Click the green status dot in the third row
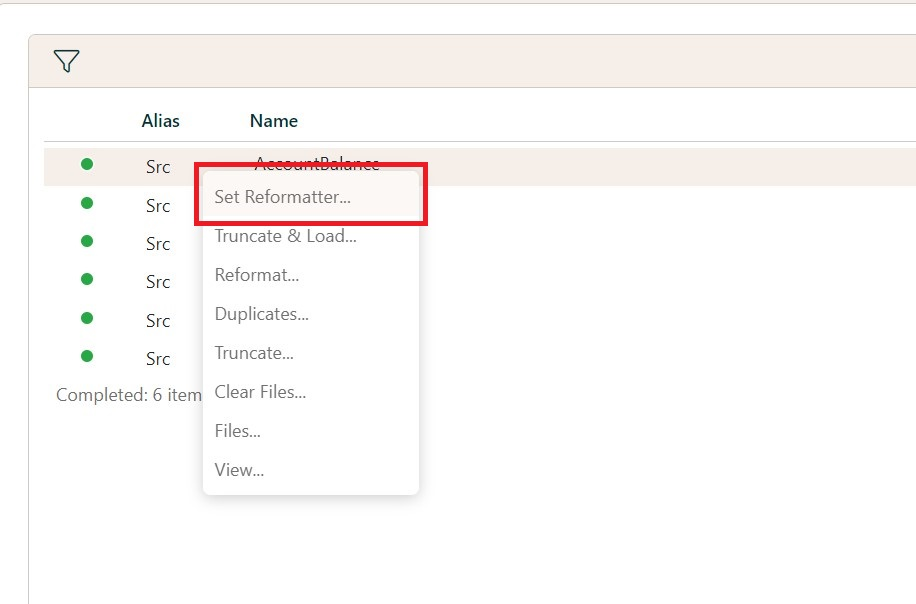 point(87,241)
